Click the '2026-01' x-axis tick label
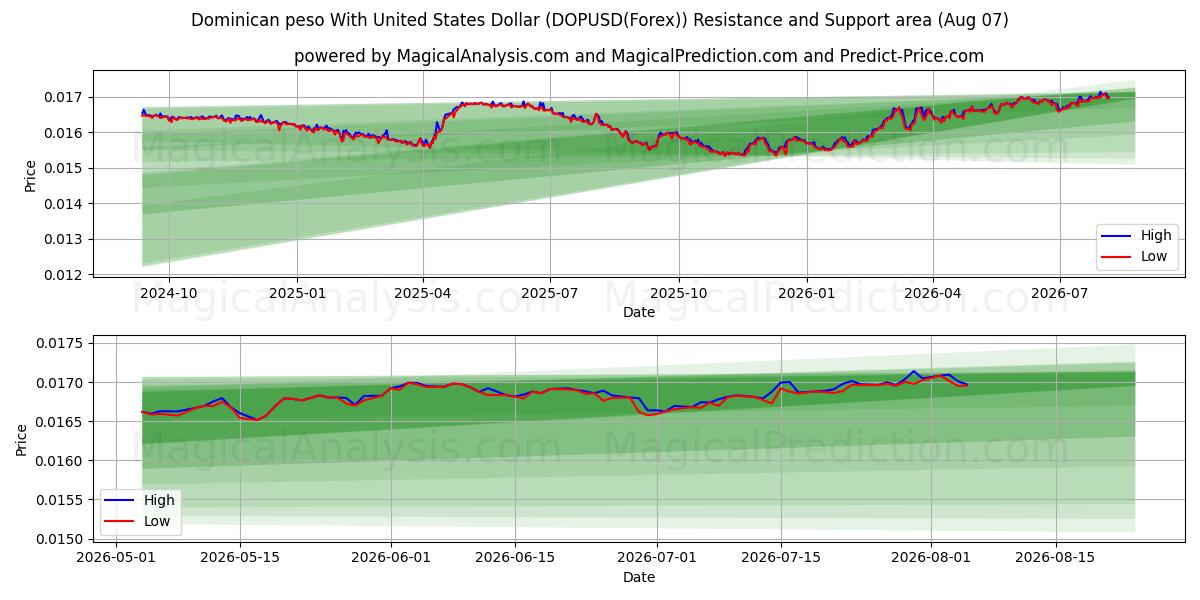This screenshot has width=1200, height=600. click(807, 293)
